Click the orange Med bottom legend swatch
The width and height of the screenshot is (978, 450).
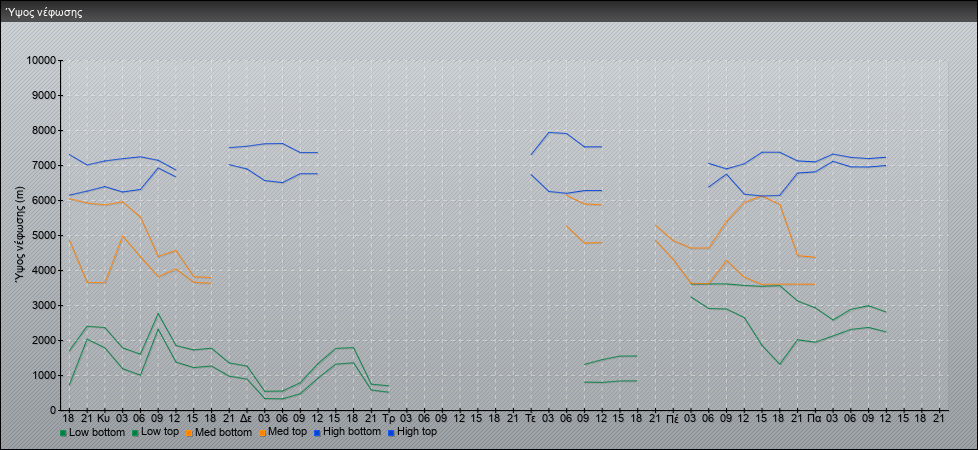188,432
